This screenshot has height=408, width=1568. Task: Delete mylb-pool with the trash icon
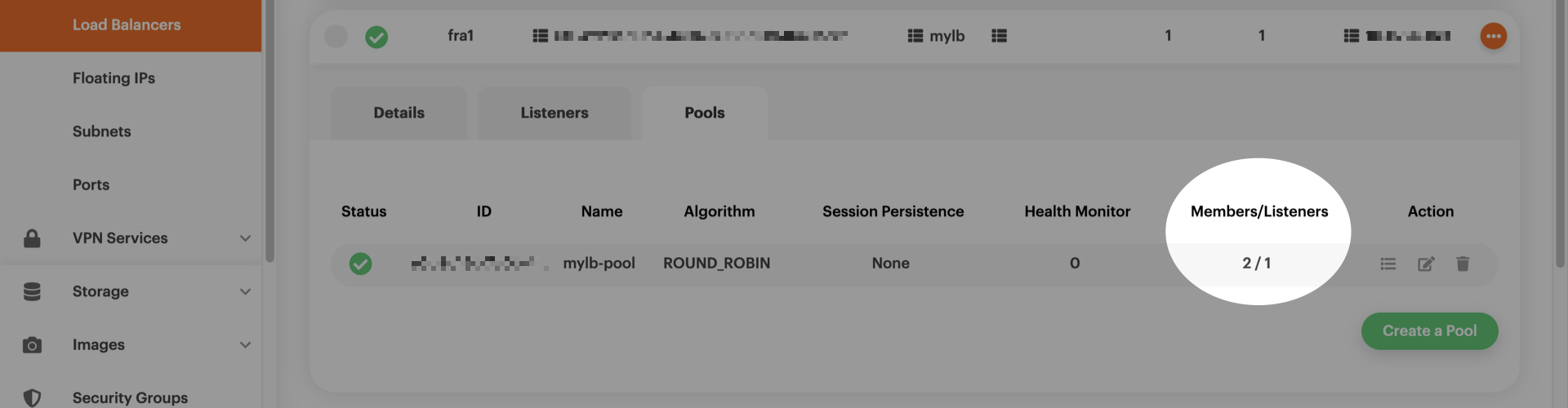1463,264
